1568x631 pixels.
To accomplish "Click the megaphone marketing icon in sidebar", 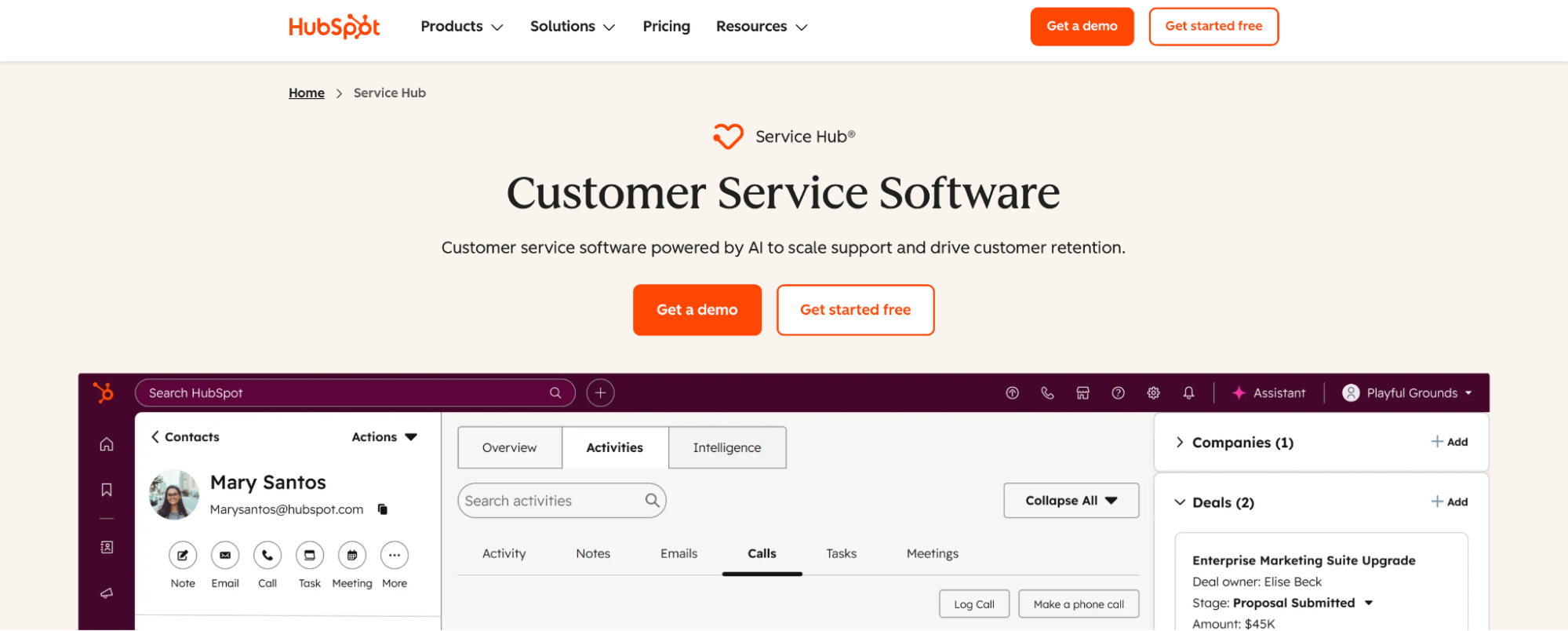I will pyautogui.click(x=107, y=593).
